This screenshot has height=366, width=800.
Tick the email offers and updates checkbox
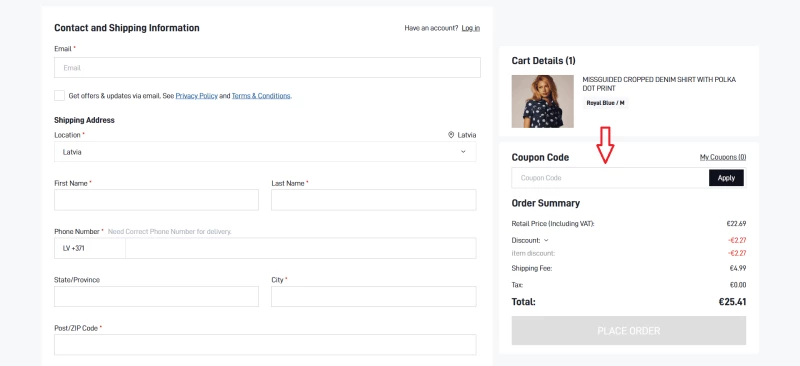click(x=60, y=95)
